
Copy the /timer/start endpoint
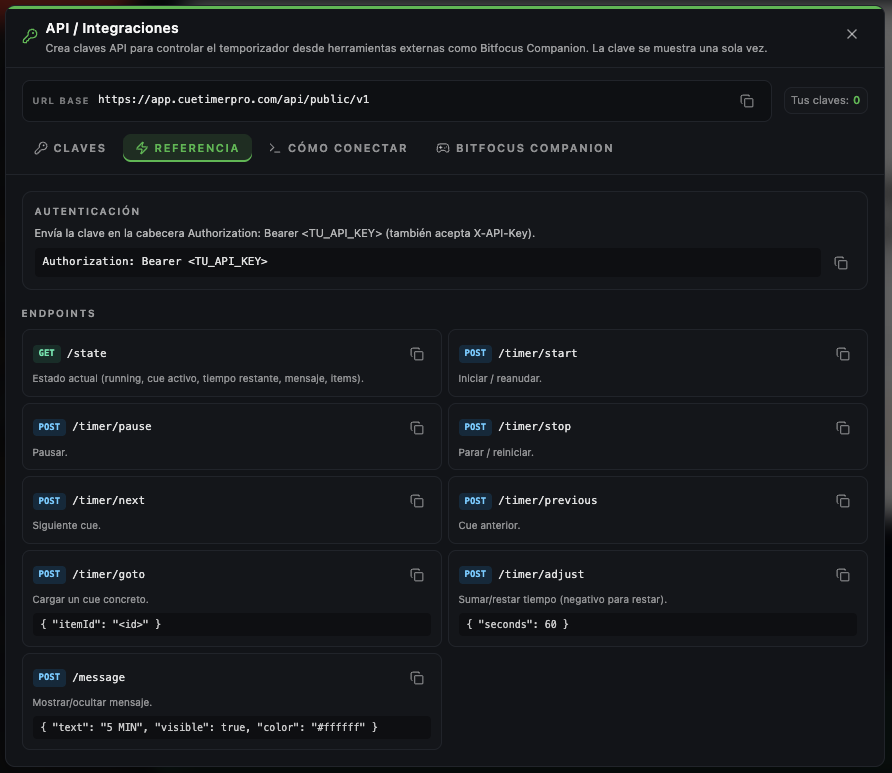[x=843, y=354]
